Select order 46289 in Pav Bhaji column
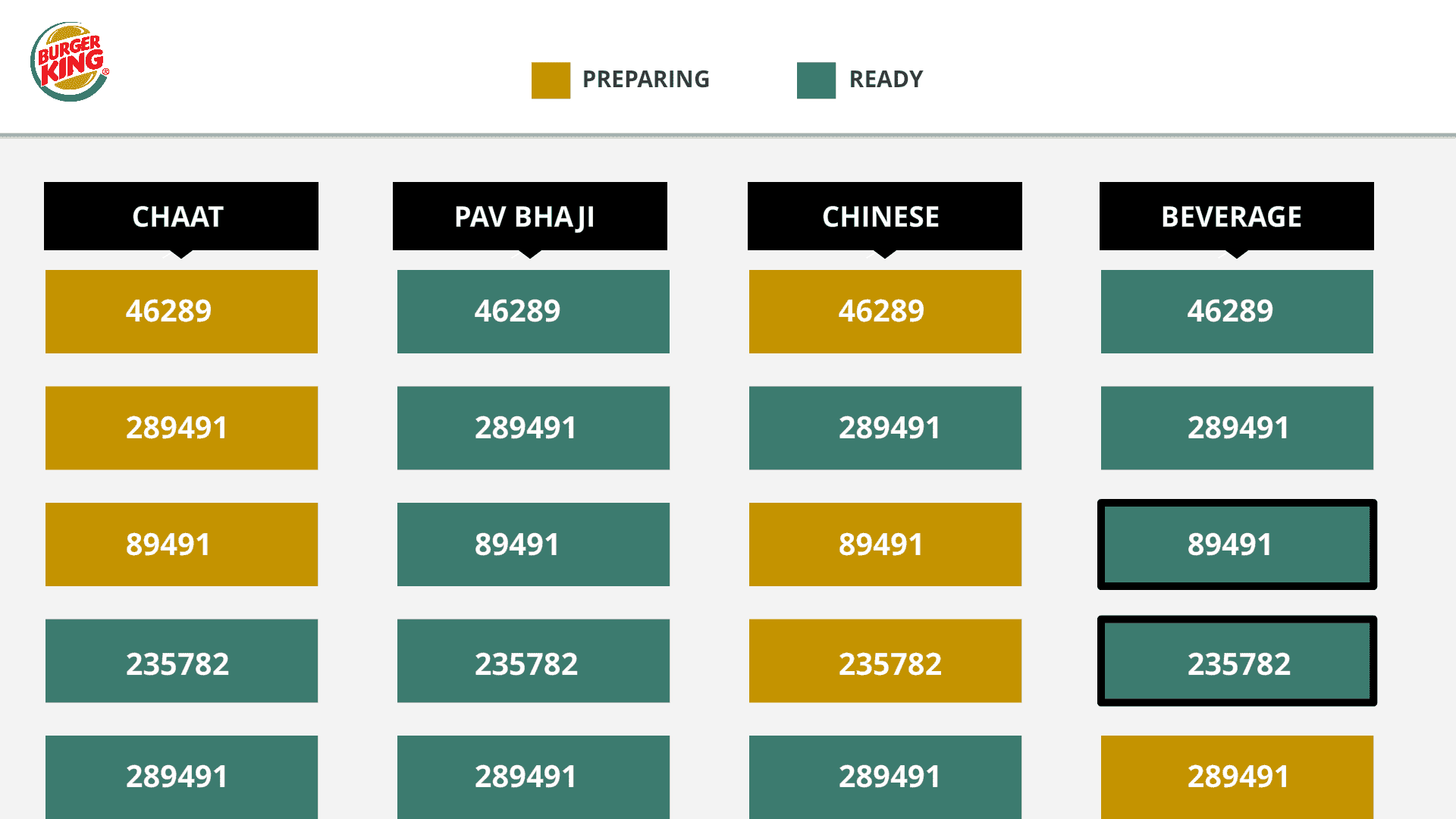 point(533,312)
